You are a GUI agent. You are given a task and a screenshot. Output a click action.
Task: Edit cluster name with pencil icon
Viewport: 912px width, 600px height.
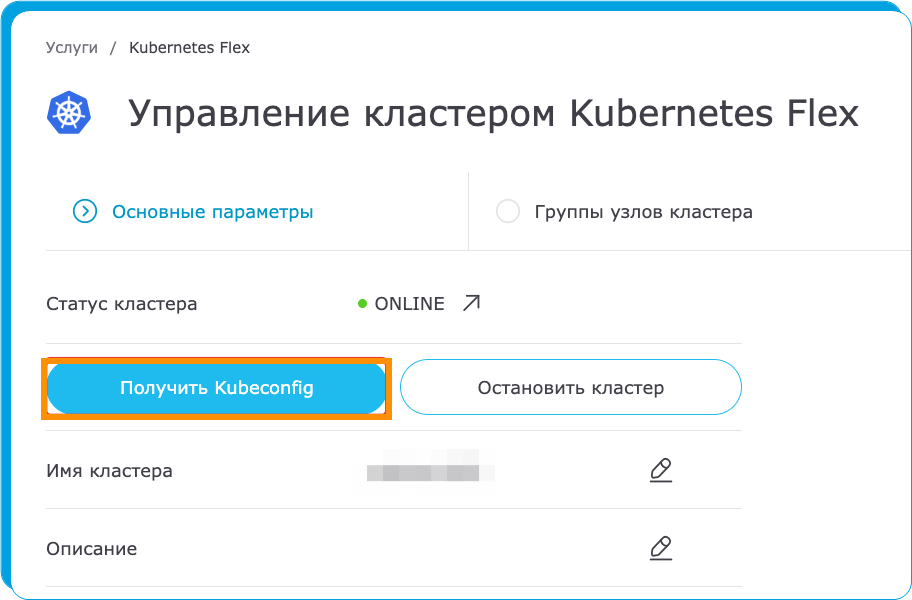coord(661,470)
